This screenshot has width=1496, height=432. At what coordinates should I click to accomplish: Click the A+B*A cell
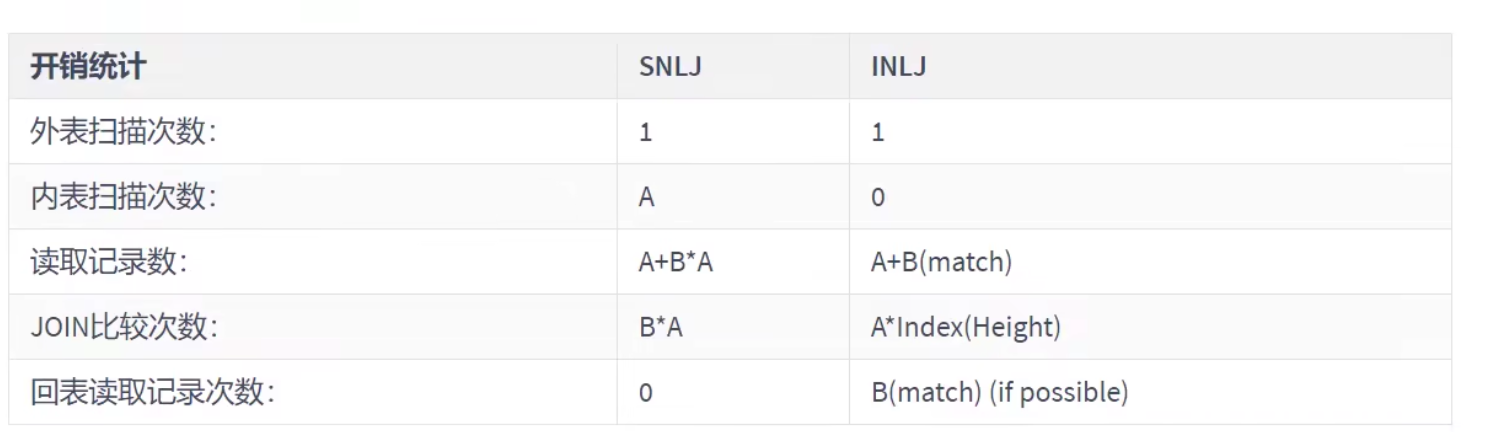pyautogui.click(x=677, y=262)
